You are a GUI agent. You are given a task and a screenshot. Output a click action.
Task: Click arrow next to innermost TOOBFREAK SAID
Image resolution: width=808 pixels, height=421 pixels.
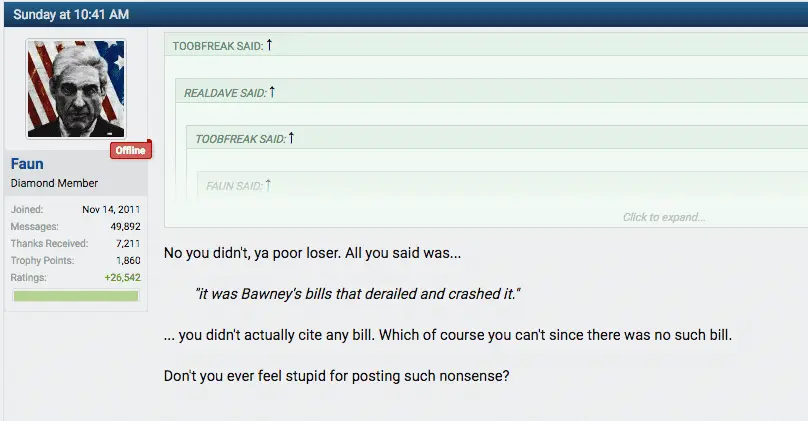tap(292, 138)
